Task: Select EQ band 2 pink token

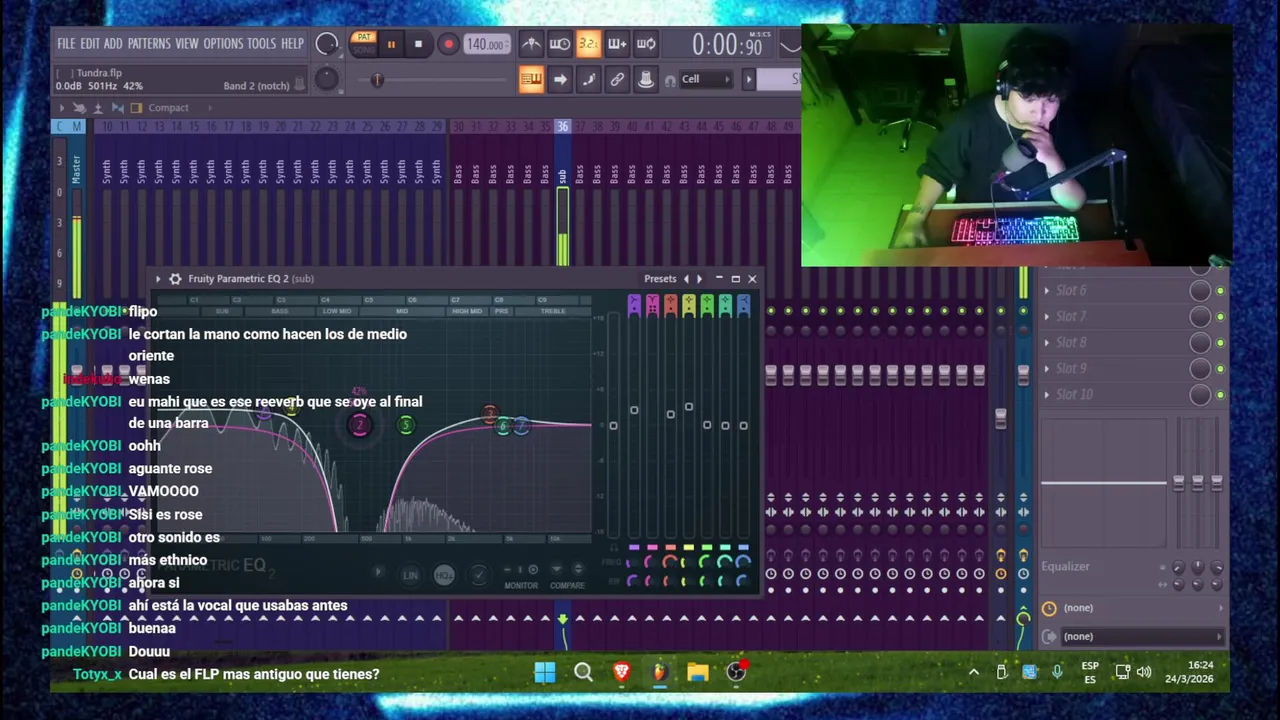Action: 359,425
